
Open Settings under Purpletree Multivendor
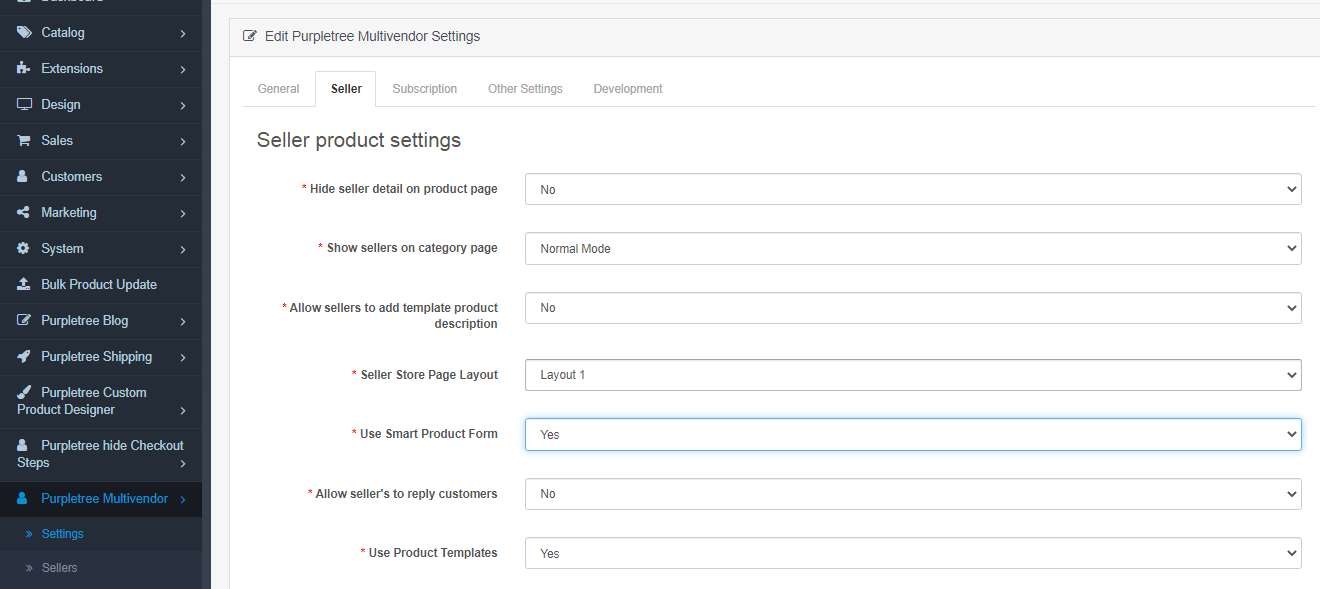[101, 534]
